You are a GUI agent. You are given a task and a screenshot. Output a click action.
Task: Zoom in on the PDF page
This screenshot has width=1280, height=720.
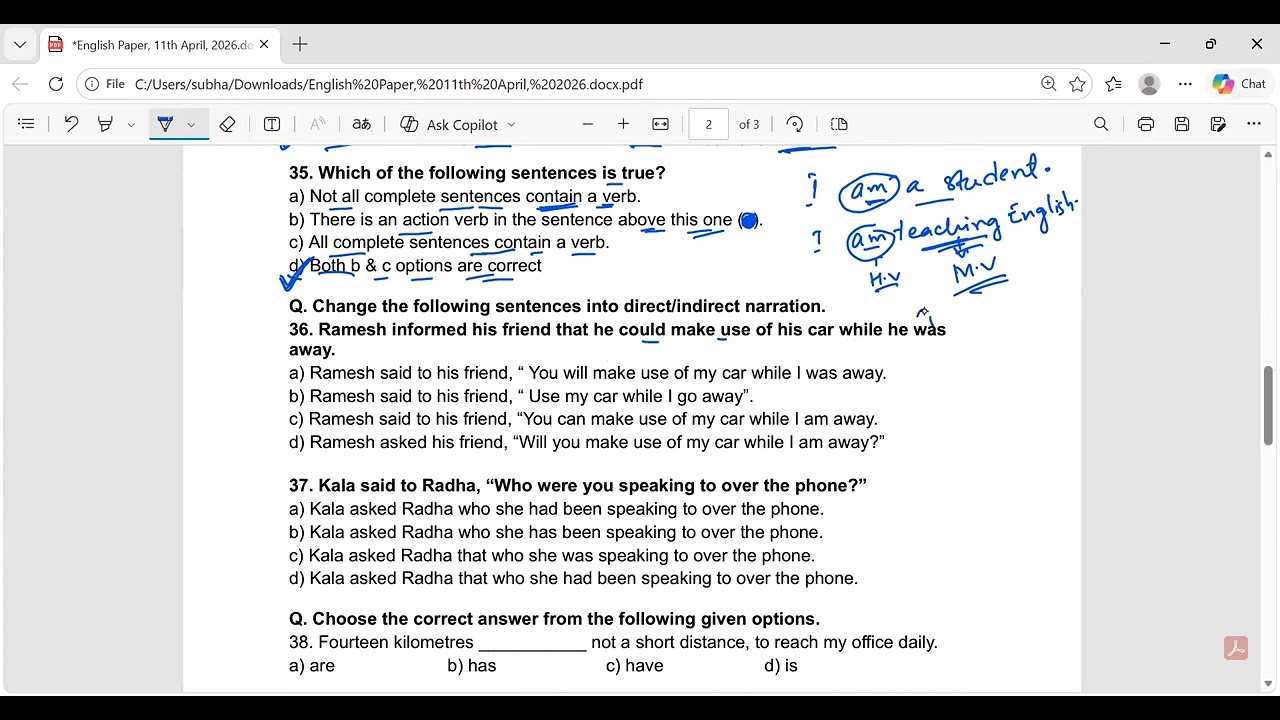(x=624, y=124)
